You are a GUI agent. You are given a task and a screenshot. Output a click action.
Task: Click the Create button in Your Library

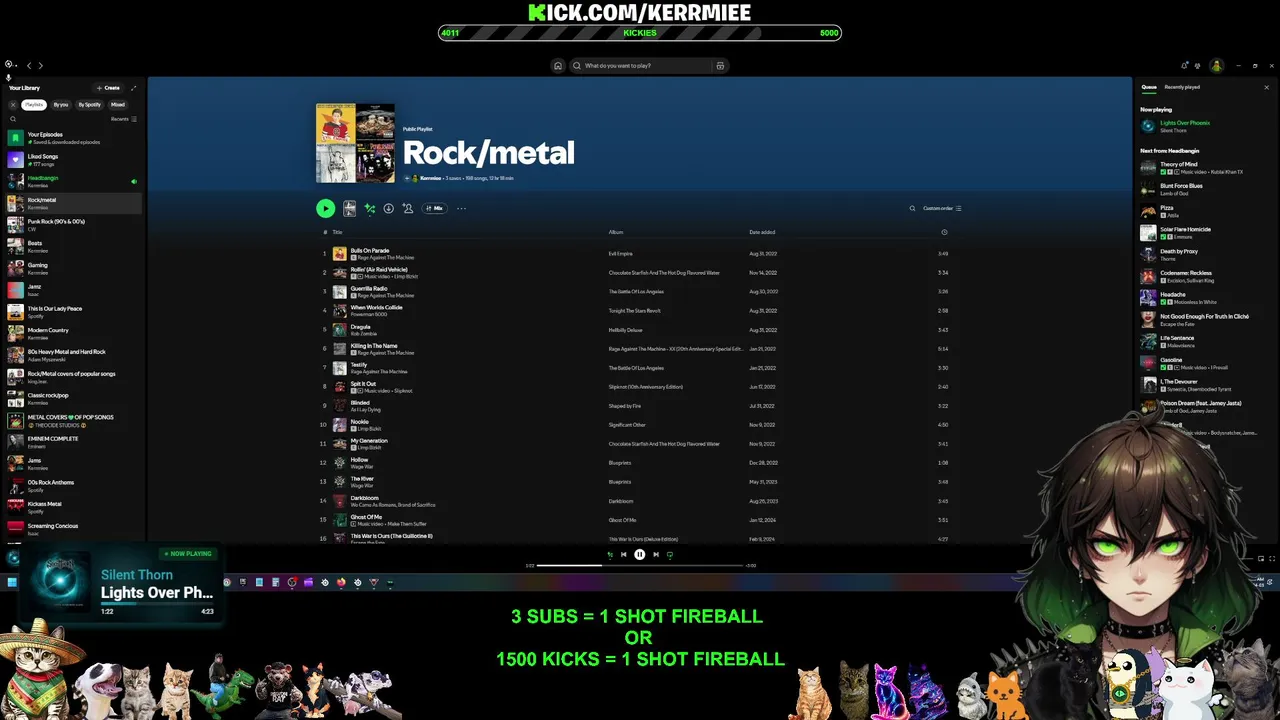[108, 88]
